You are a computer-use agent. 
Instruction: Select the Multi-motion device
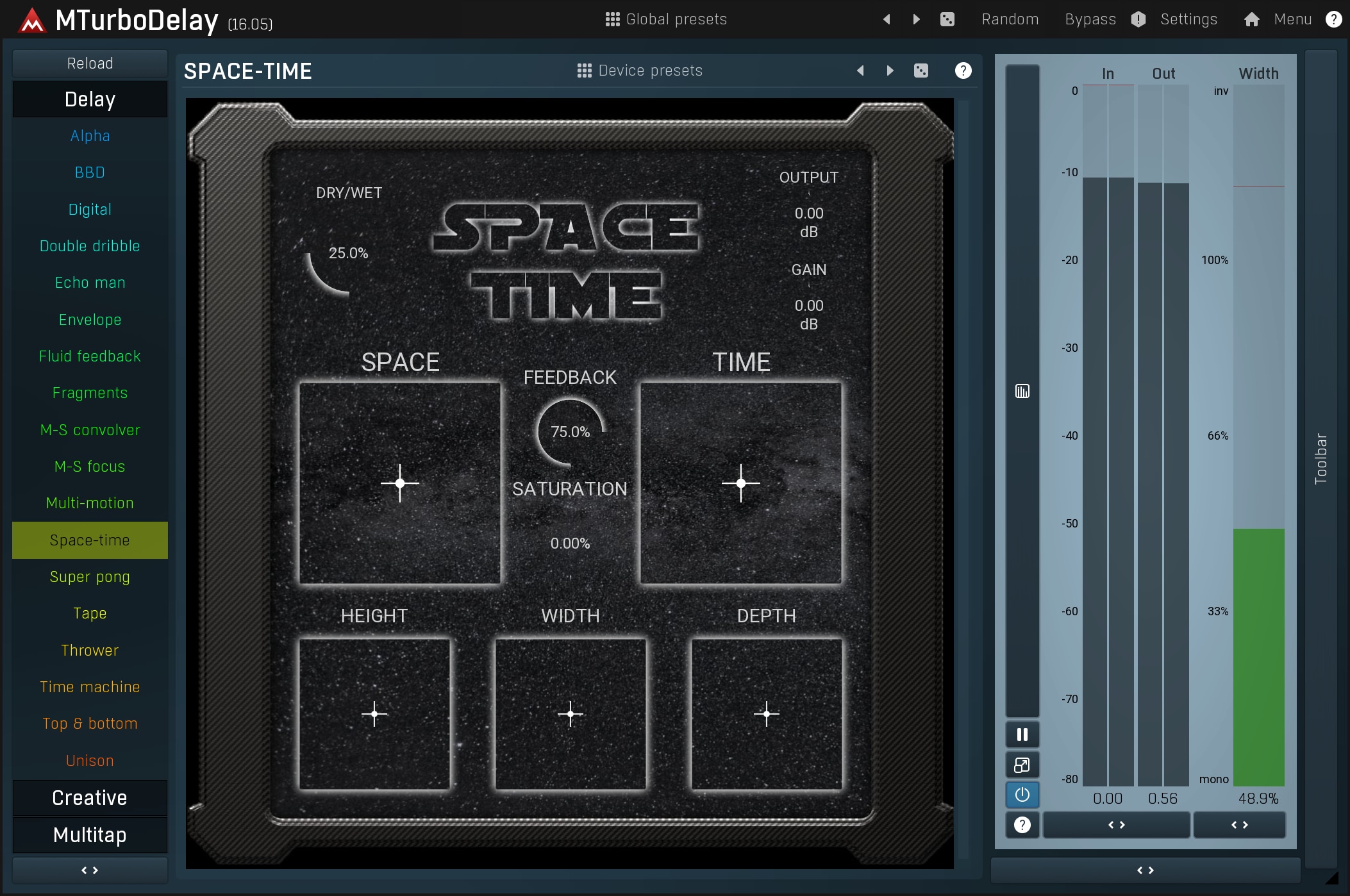[x=90, y=503]
